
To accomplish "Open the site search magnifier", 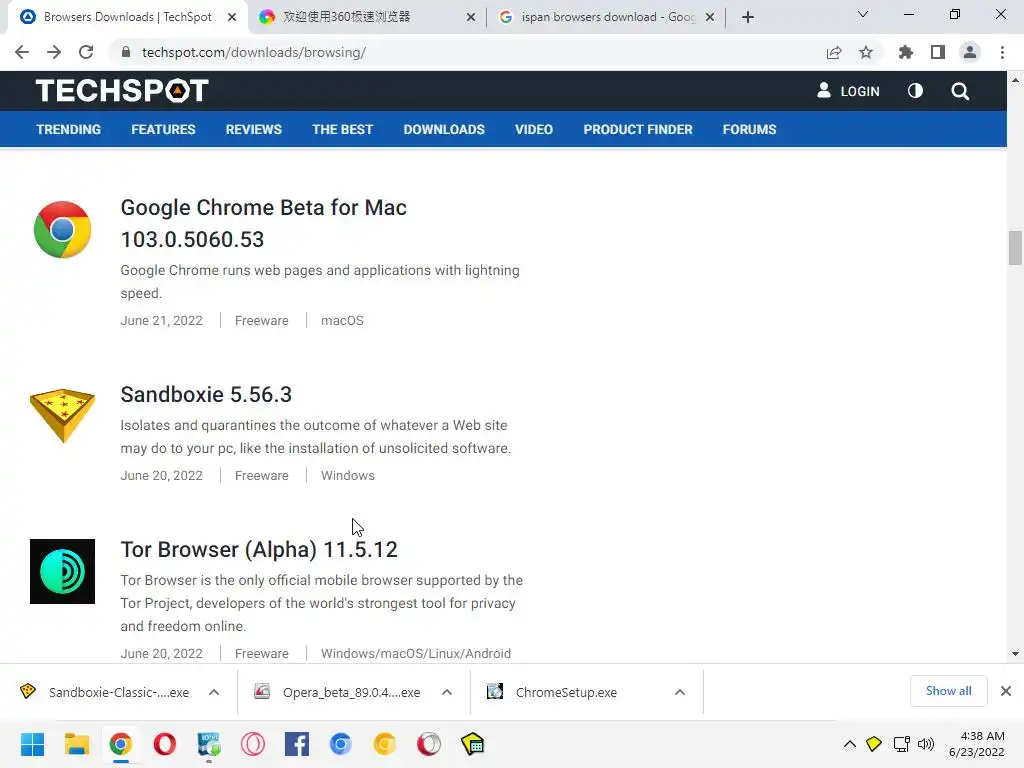I will click(x=959, y=91).
